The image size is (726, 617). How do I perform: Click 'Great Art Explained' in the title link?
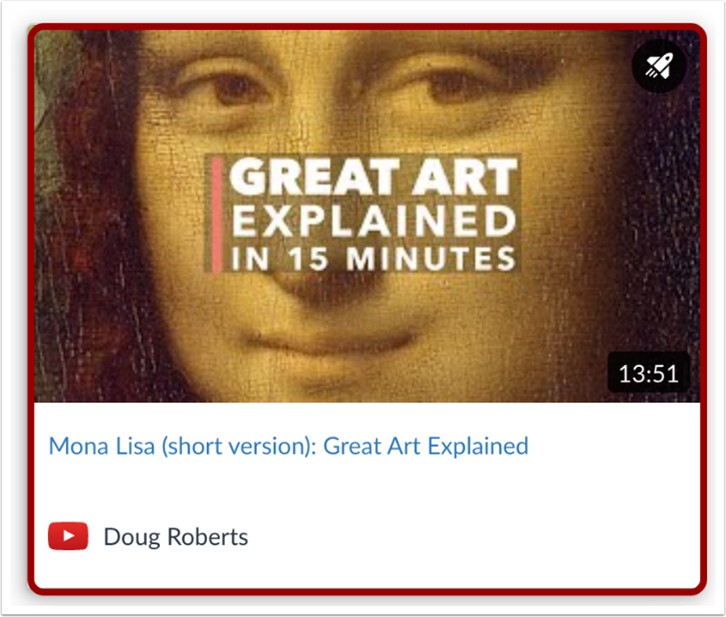[426, 446]
